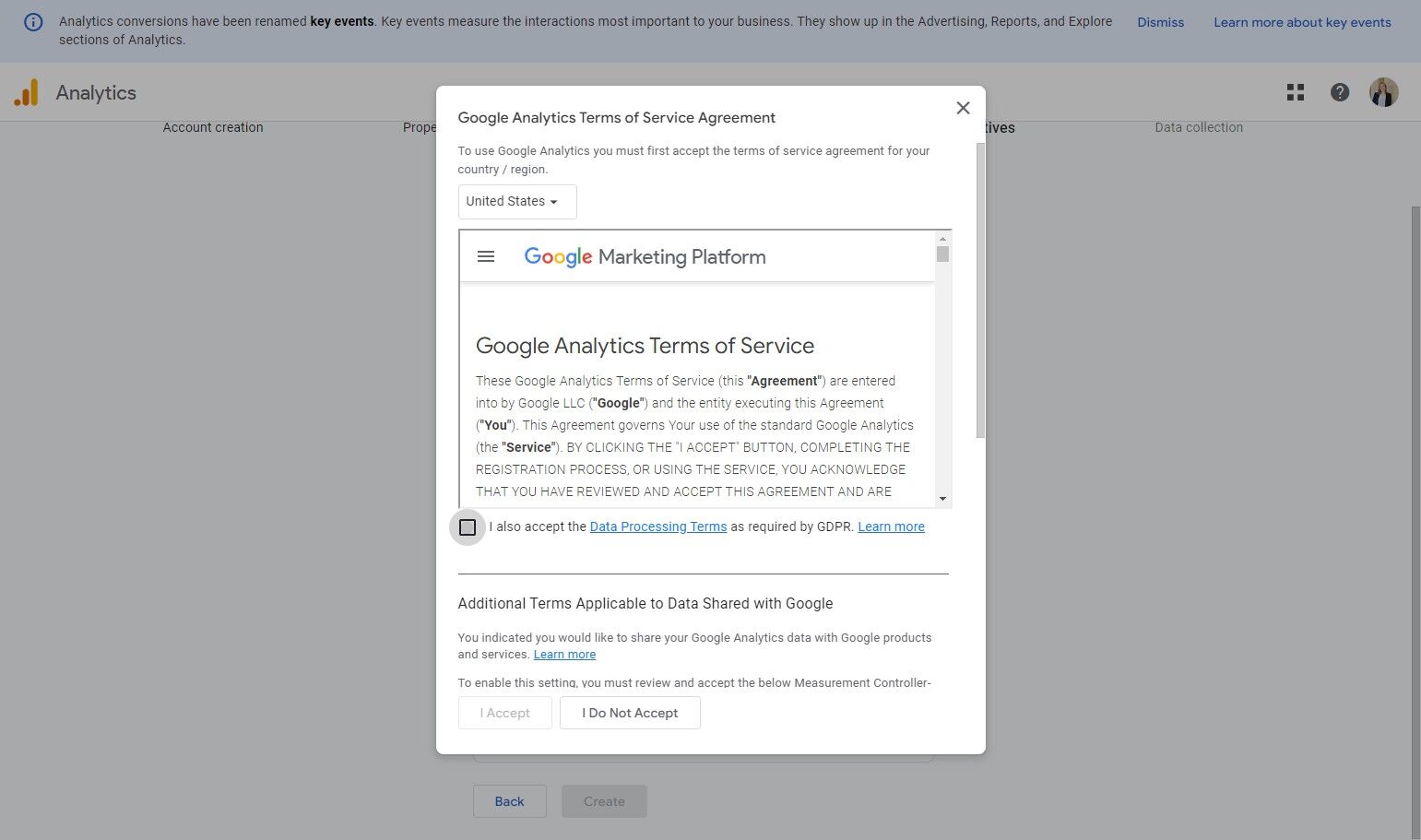Open the Google apps grid icon
The image size is (1421, 840).
point(1296,92)
